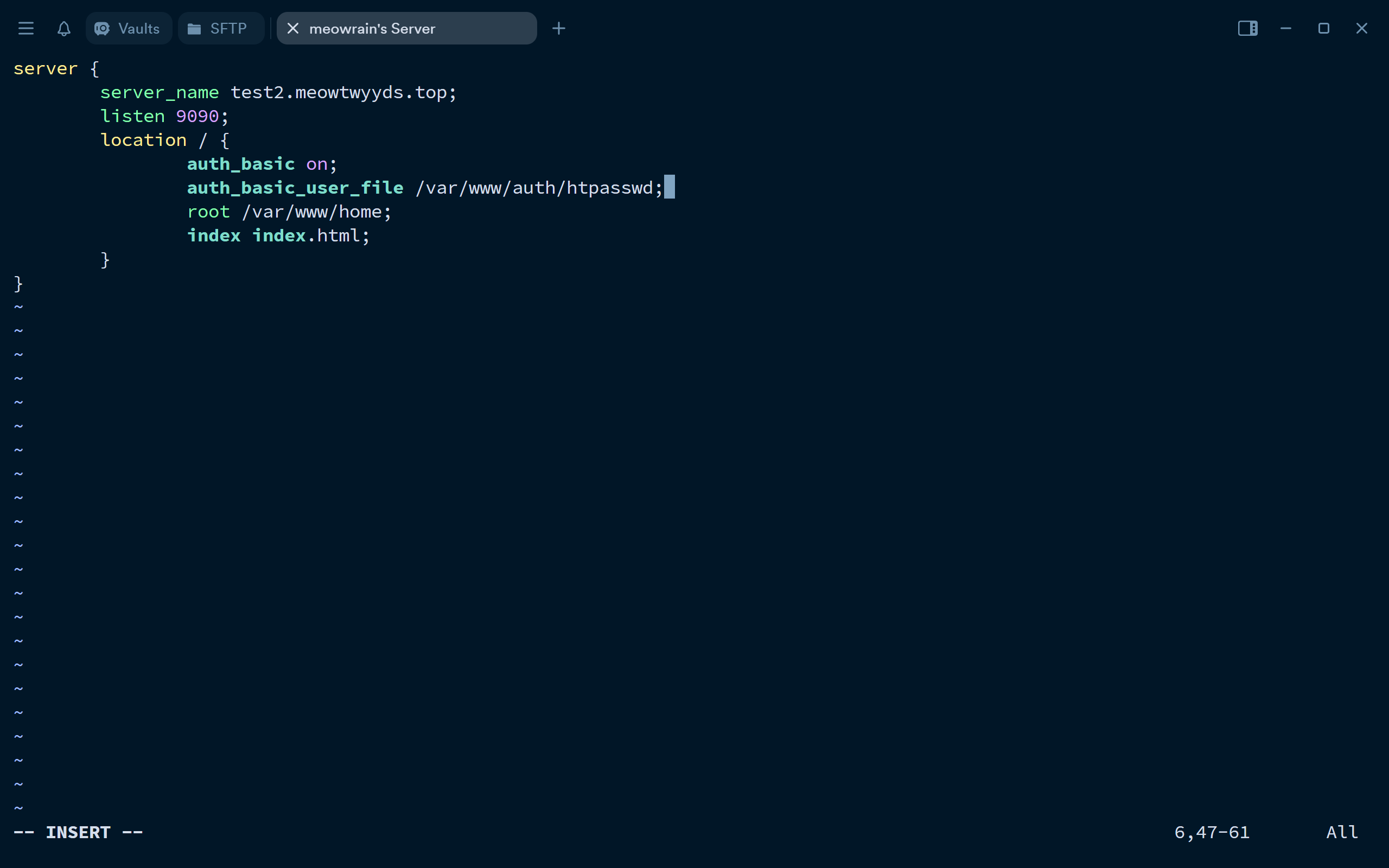Open the notifications bell
The width and height of the screenshot is (1389, 868).
pos(63,28)
